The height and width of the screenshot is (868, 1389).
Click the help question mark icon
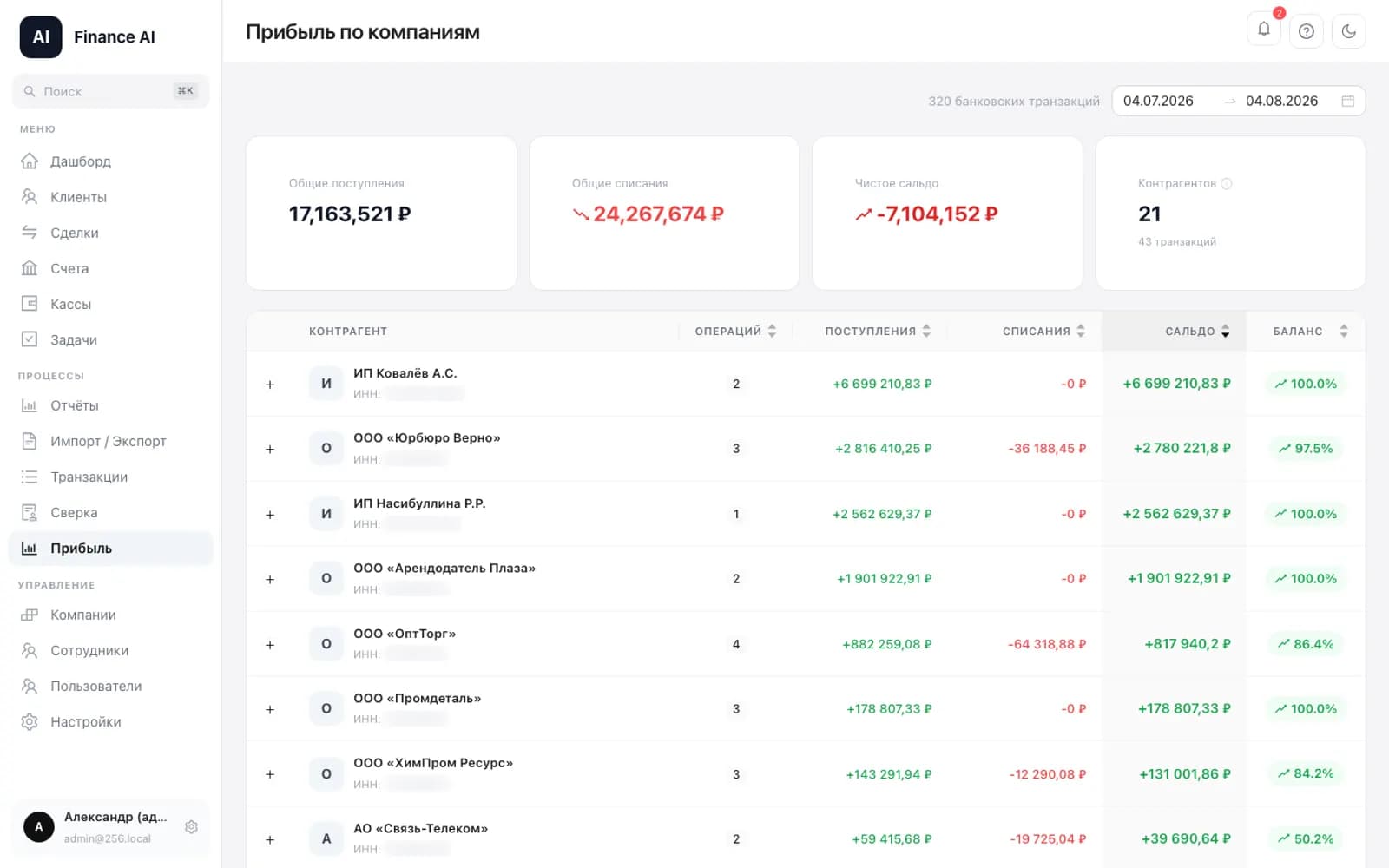[x=1307, y=31]
